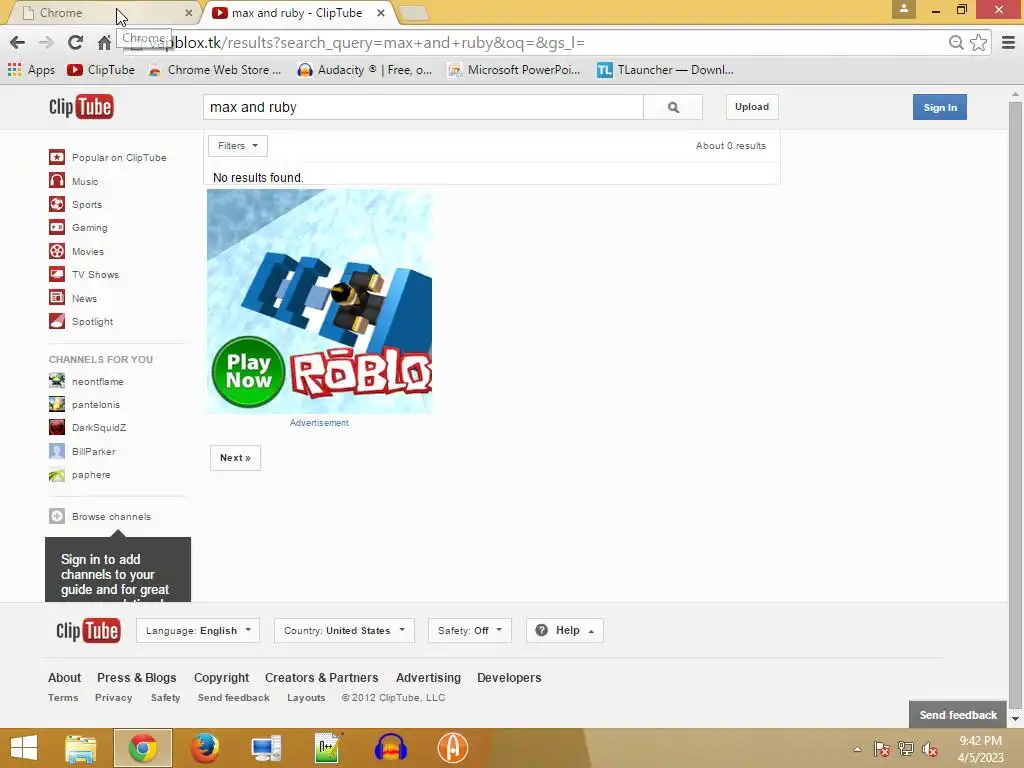Image resolution: width=1024 pixels, height=768 pixels.
Task: Click the search magnifier button
Action: (673, 107)
